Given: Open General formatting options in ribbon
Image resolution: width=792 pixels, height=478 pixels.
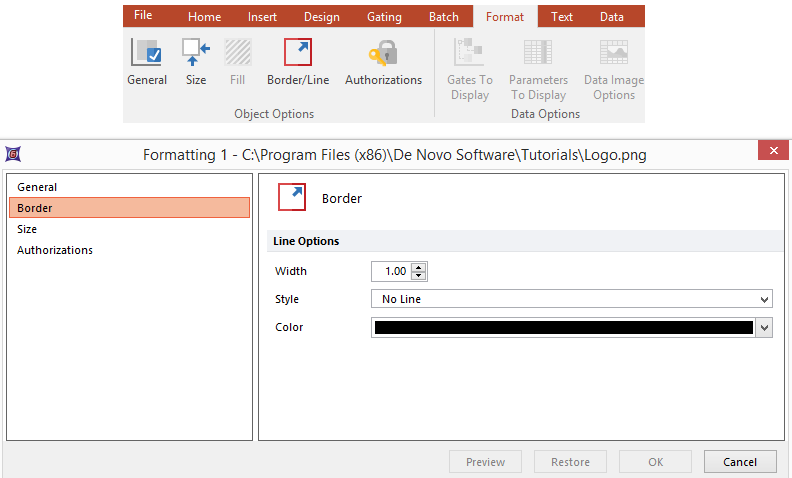Looking at the screenshot, I should [x=147, y=54].
